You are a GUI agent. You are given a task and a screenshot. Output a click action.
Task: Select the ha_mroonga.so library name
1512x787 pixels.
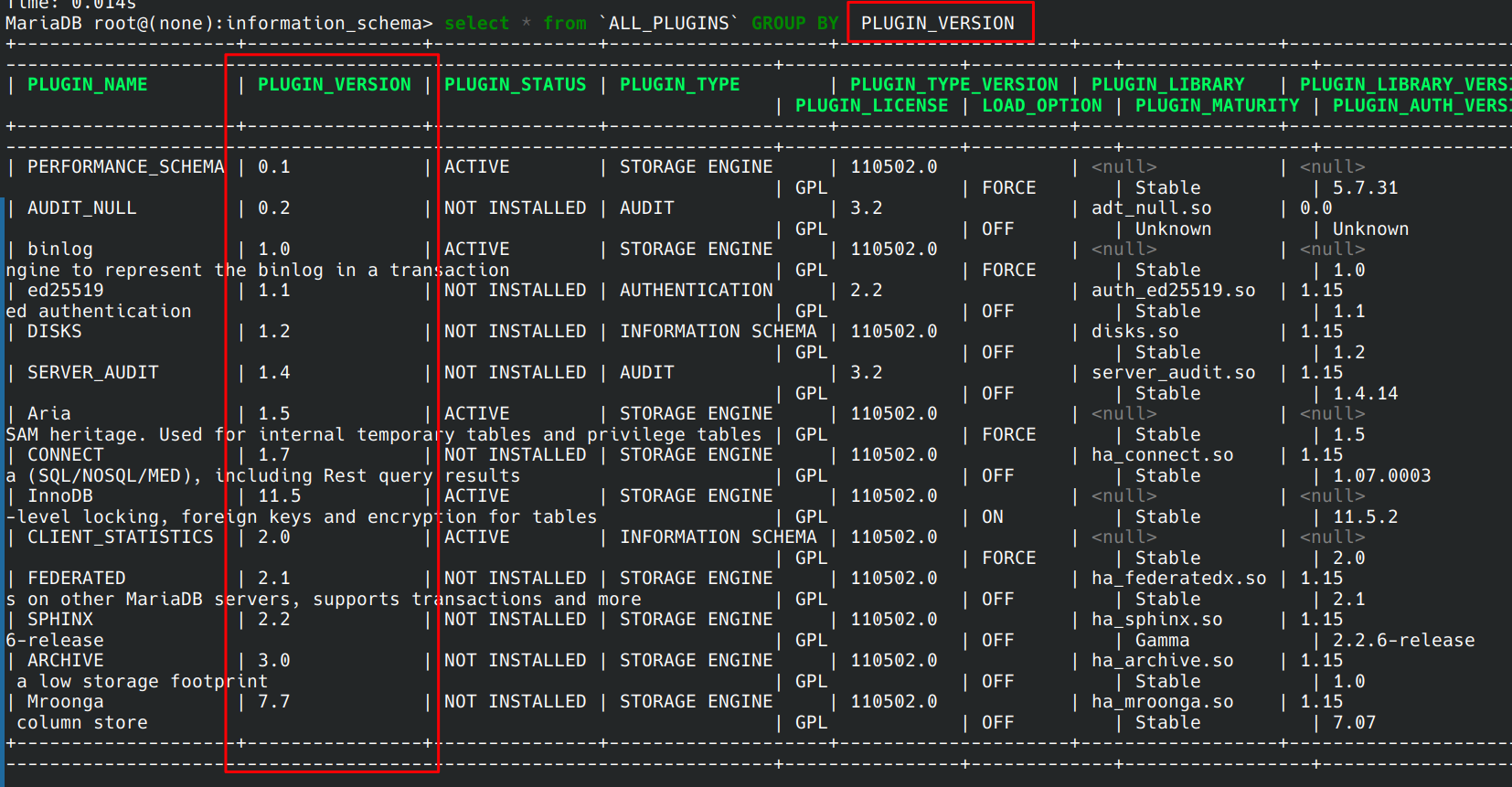click(x=1163, y=702)
